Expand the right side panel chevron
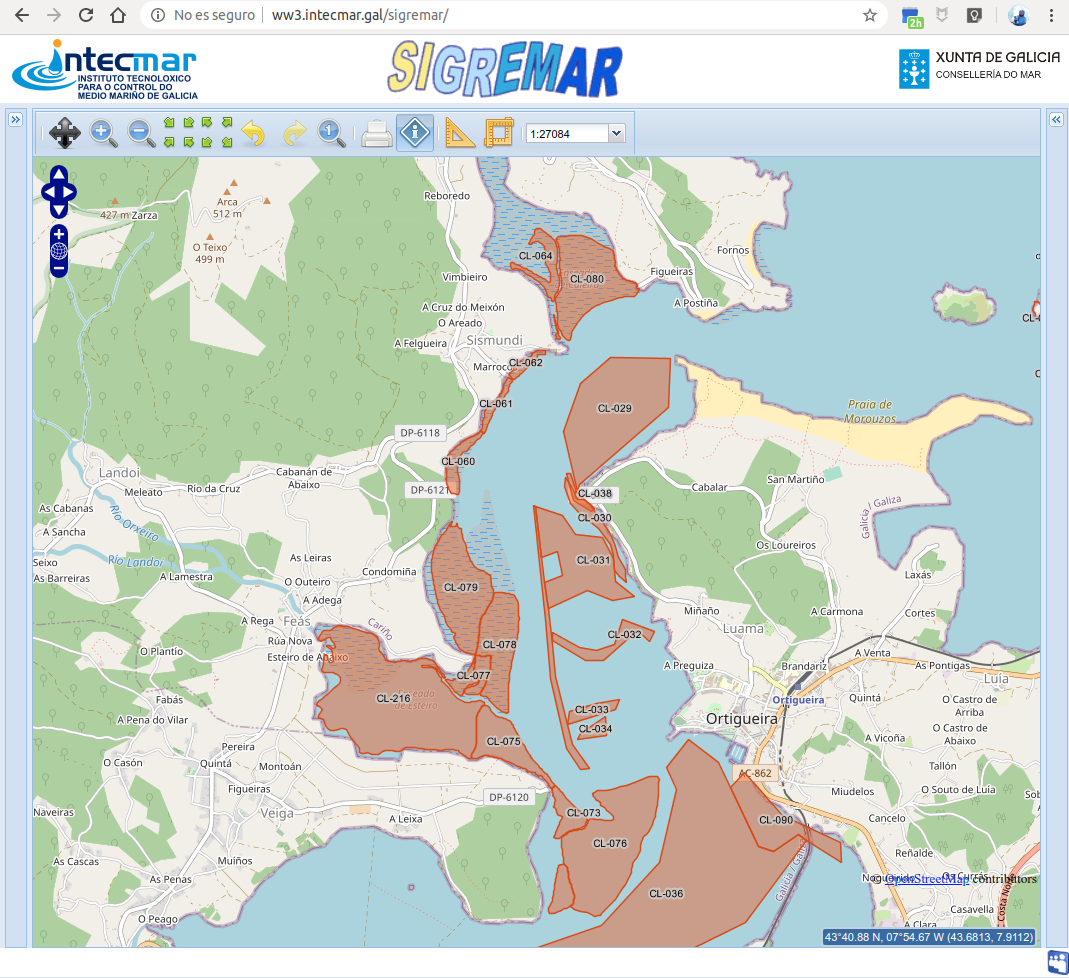 click(1056, 120)
